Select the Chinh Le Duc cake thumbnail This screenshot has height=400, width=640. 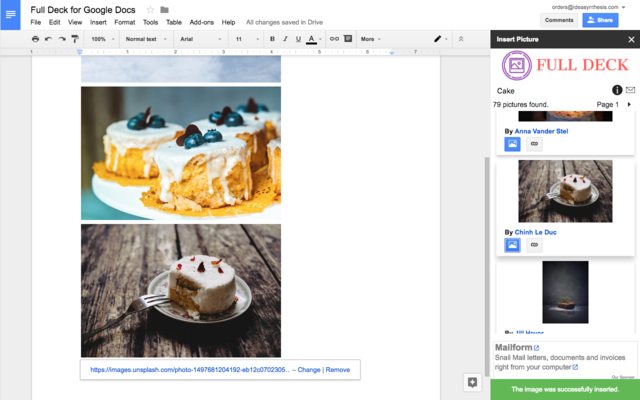coord(565,191)
